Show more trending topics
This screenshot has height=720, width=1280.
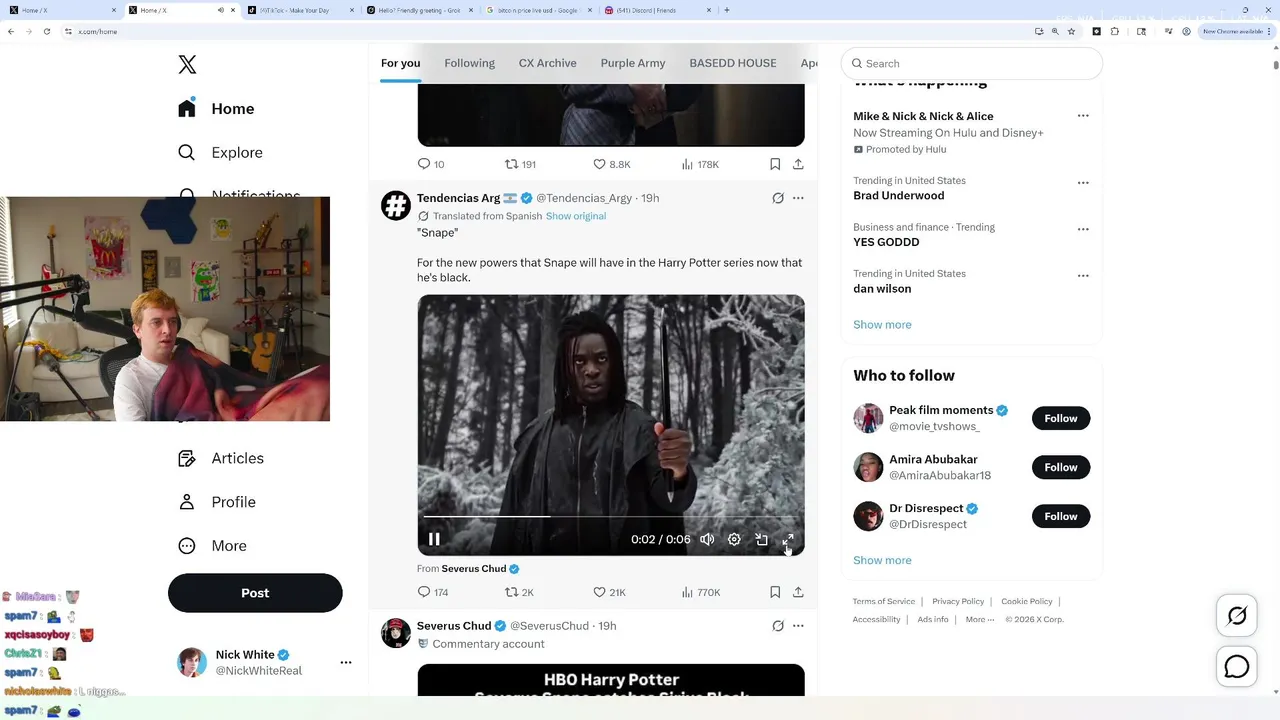pos(882,324)
